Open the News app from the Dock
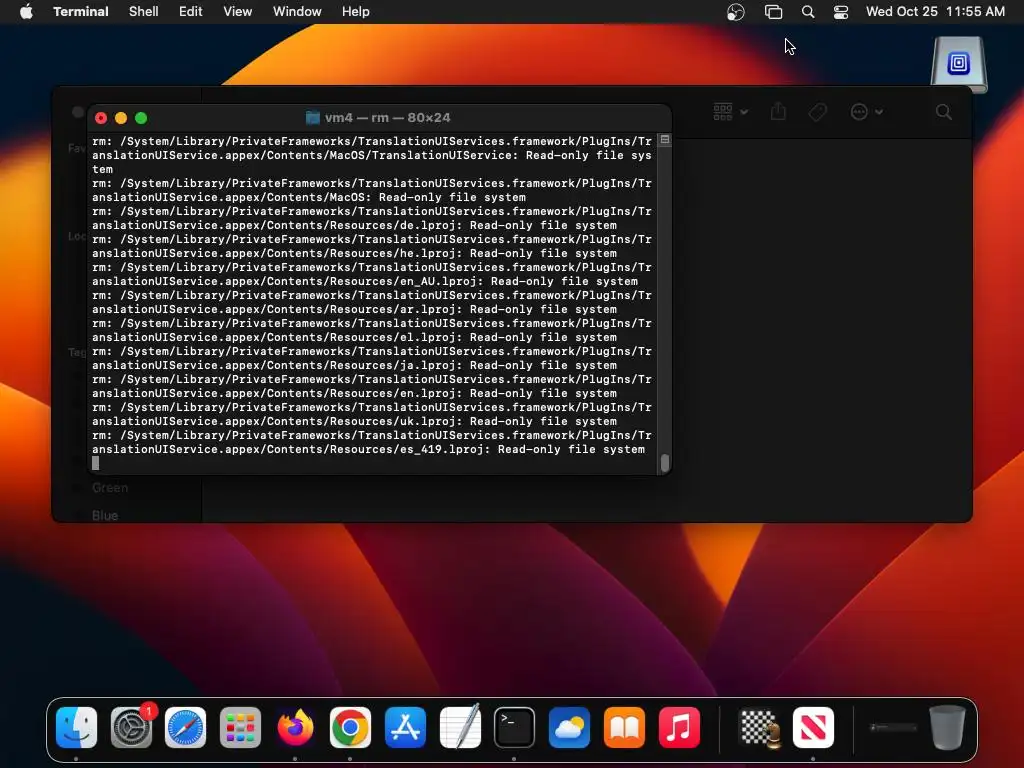This screenshot has width=1024, height=768. [x=813, y=727]
